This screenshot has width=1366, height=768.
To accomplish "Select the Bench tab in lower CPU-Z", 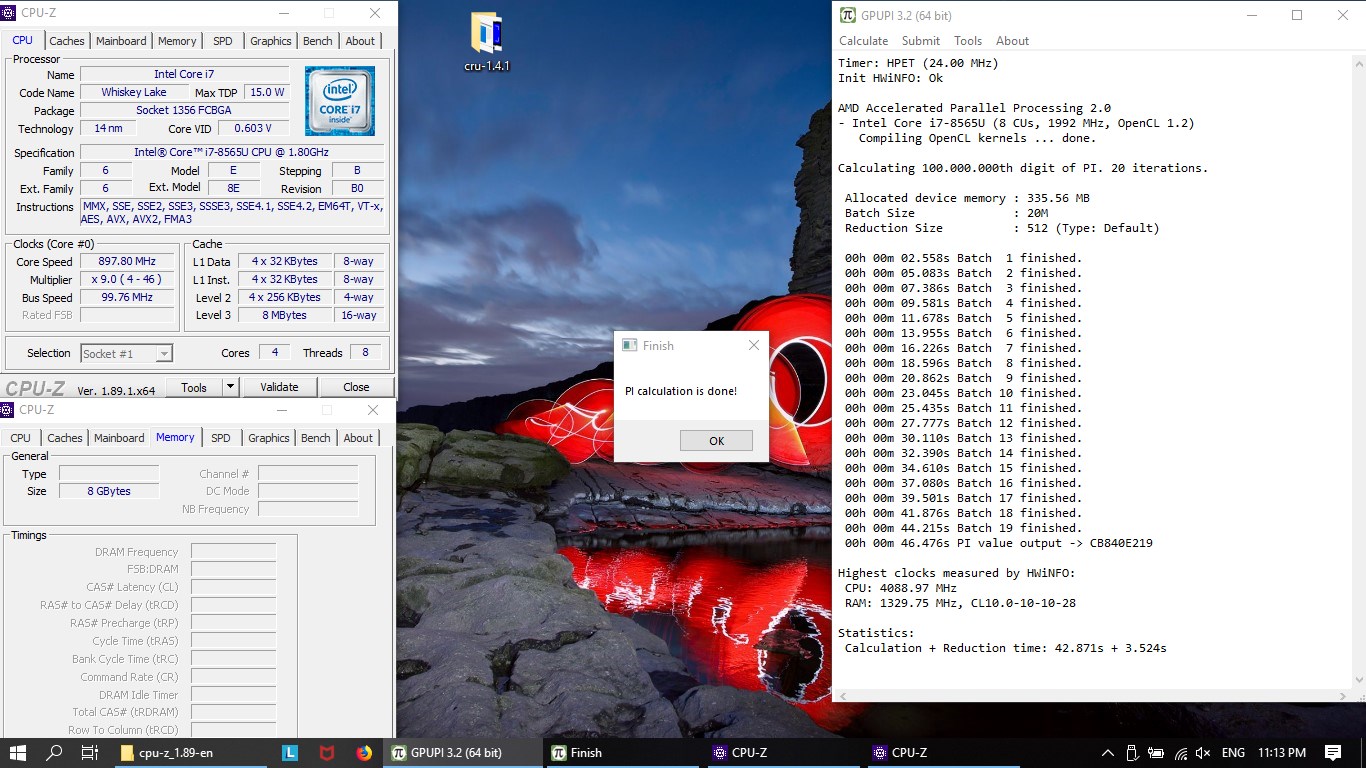I will (316, 438).
